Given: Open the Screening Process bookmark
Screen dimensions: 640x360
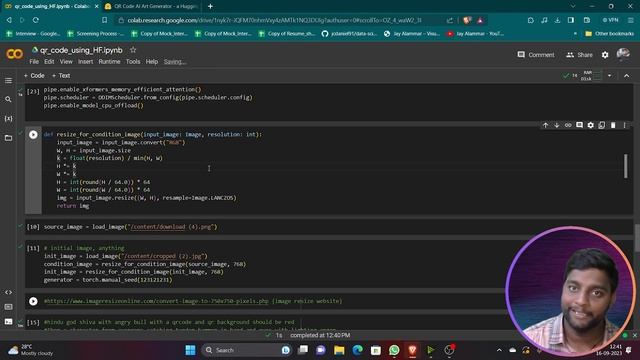Looking at the screenshot, I should 96,33.
